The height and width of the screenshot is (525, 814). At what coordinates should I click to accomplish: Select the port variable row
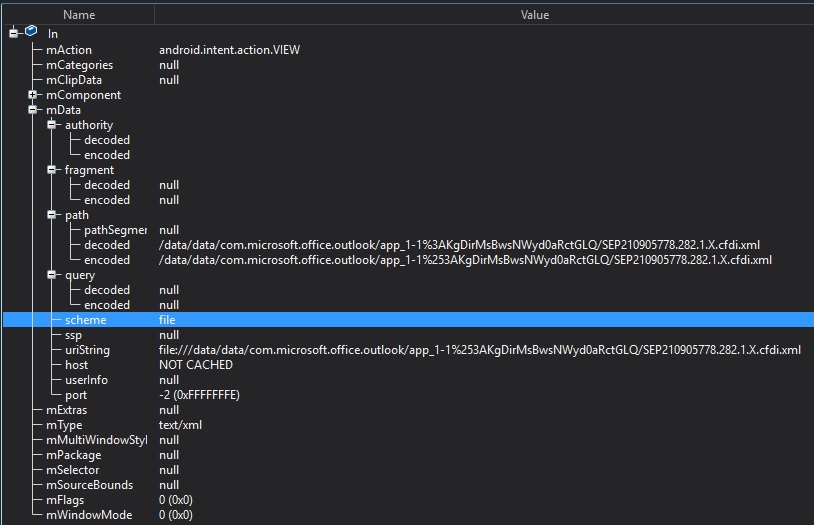(76, 395)
